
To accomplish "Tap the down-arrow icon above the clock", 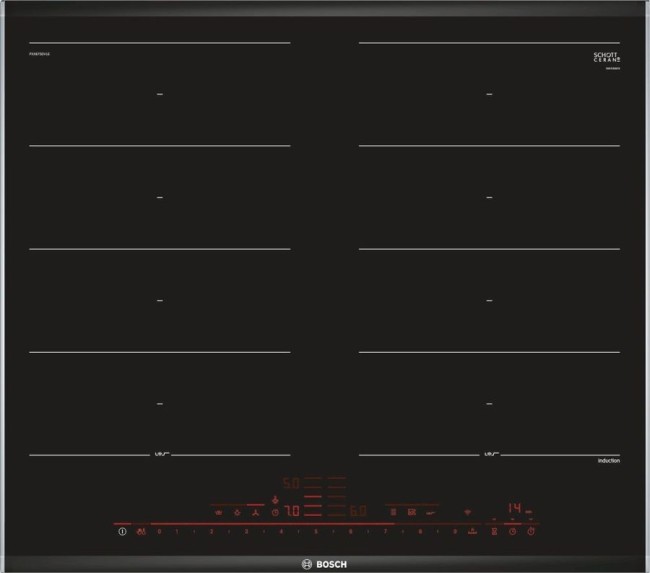I will [275, 499].
